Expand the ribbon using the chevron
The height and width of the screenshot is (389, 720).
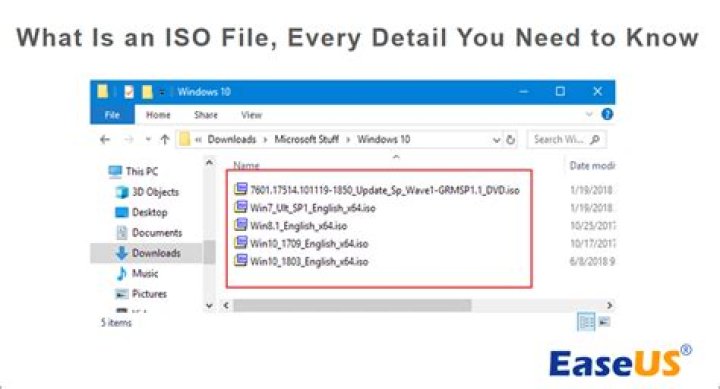point(590,114)
